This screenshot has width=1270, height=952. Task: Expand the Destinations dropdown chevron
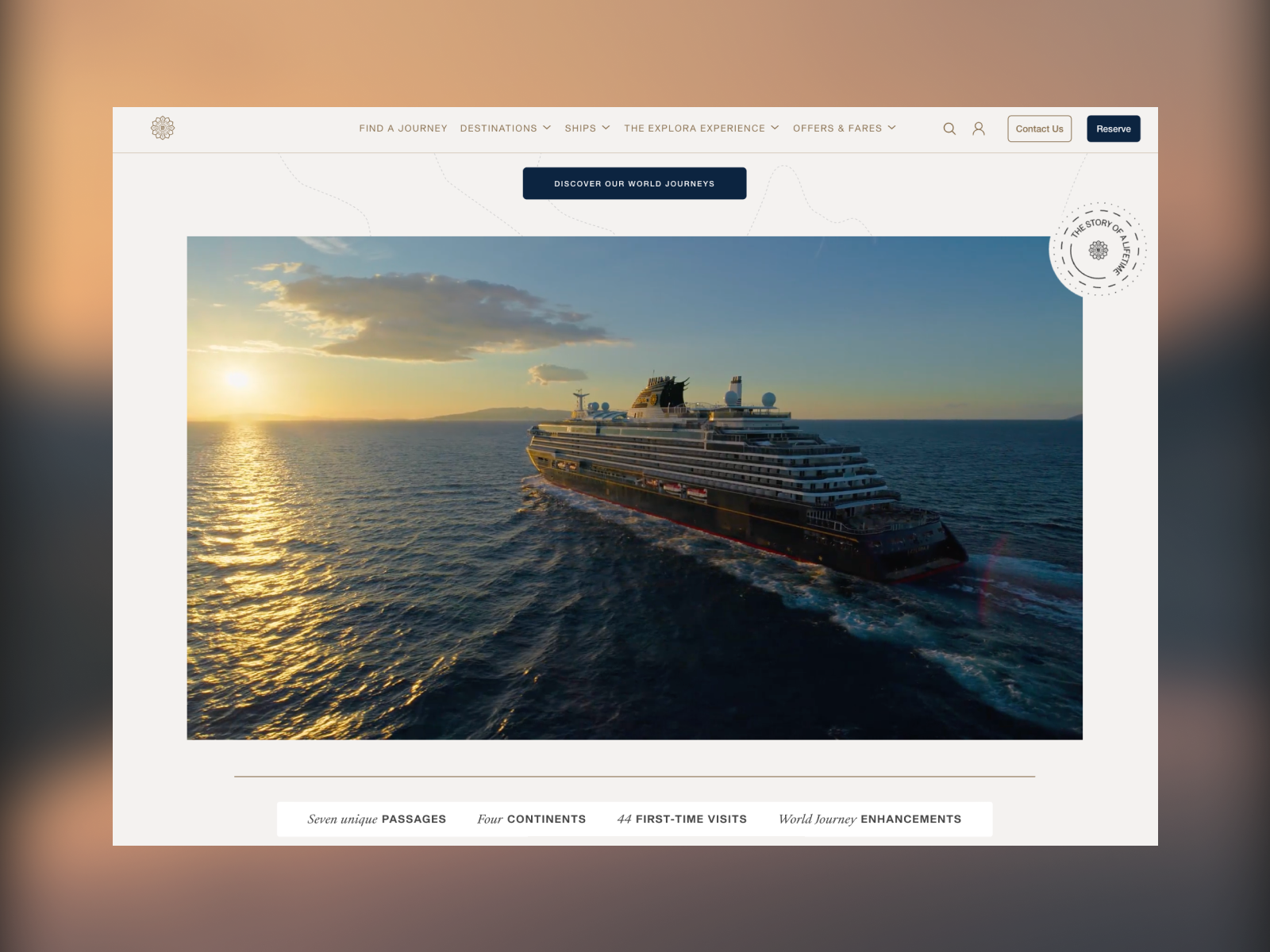point(547,128)
